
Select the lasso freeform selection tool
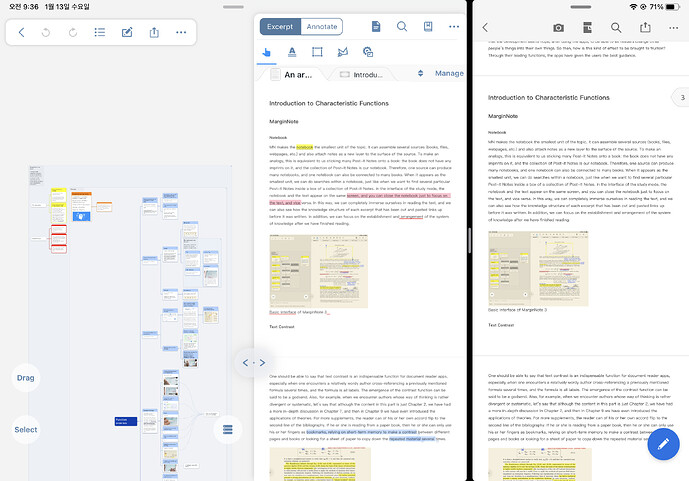tap(343, 52)
